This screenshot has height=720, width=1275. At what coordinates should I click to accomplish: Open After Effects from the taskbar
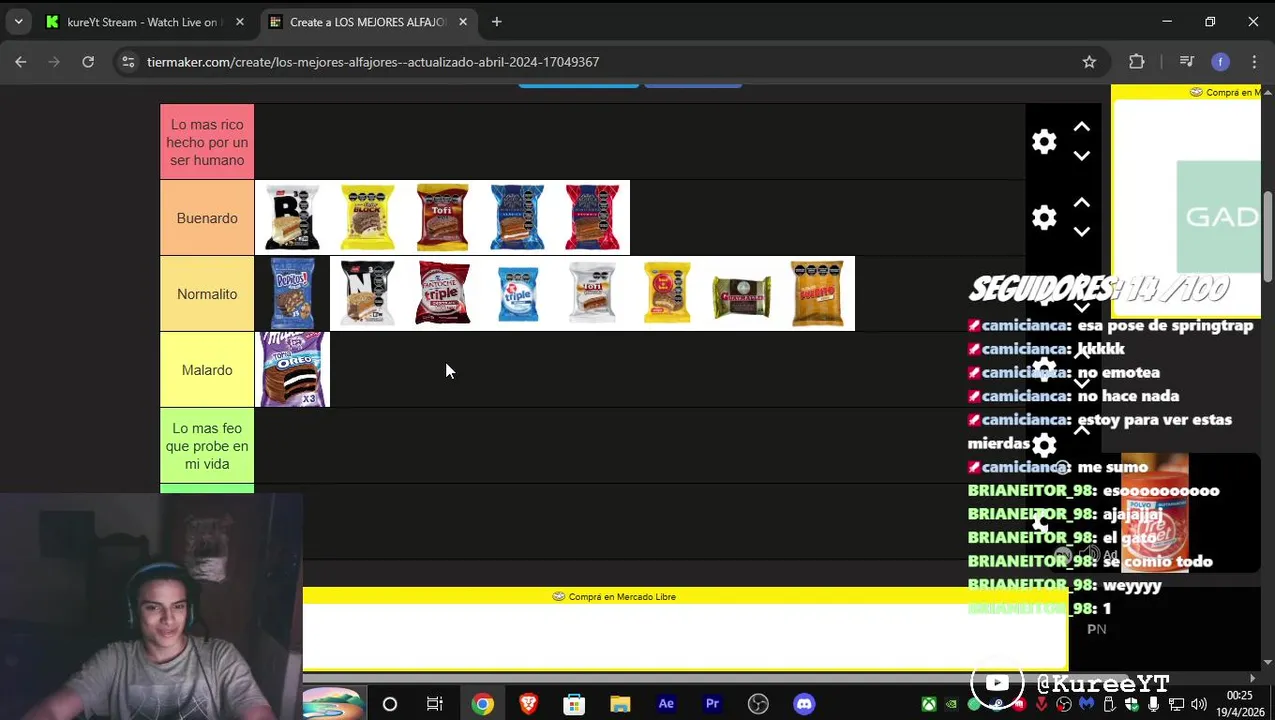[x=666, y=704]
